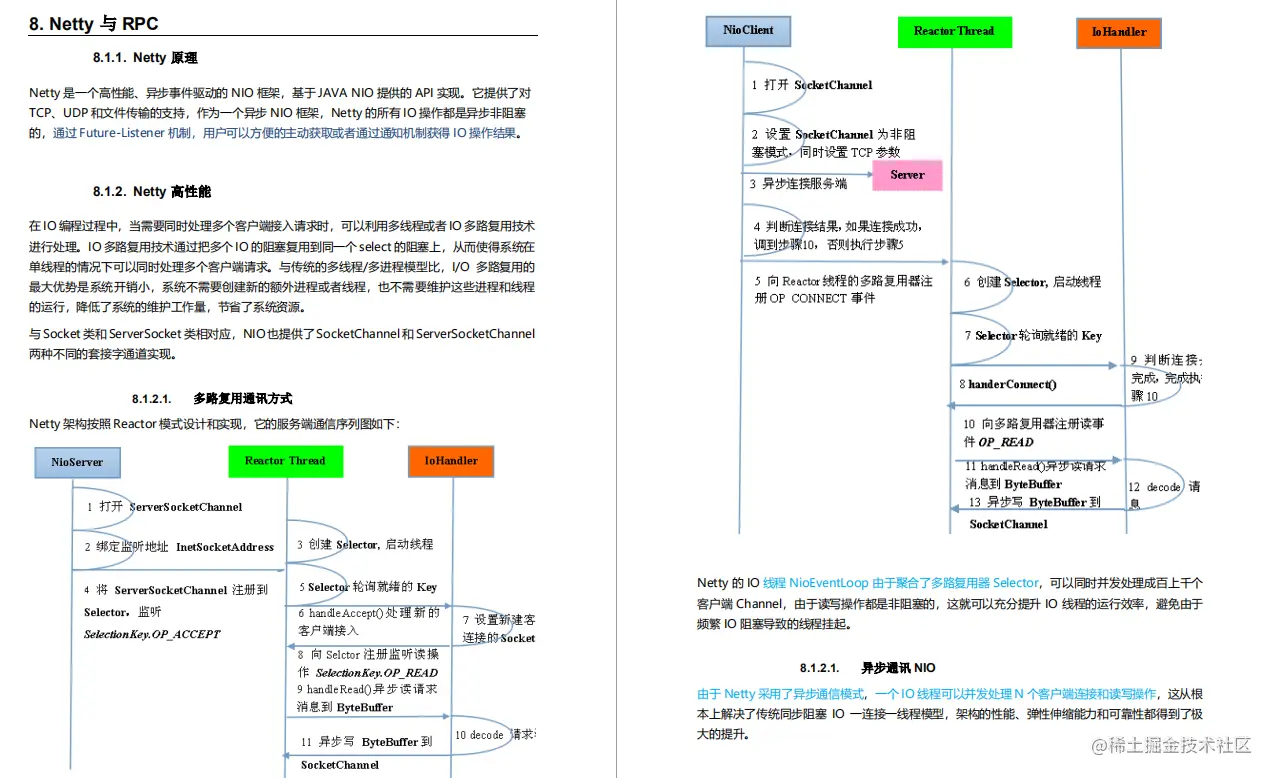The height and width of the screenshot is (778, 1274).
Task: Click the green Reactor Thread box at top right
Action: click(x=954, y=31)
